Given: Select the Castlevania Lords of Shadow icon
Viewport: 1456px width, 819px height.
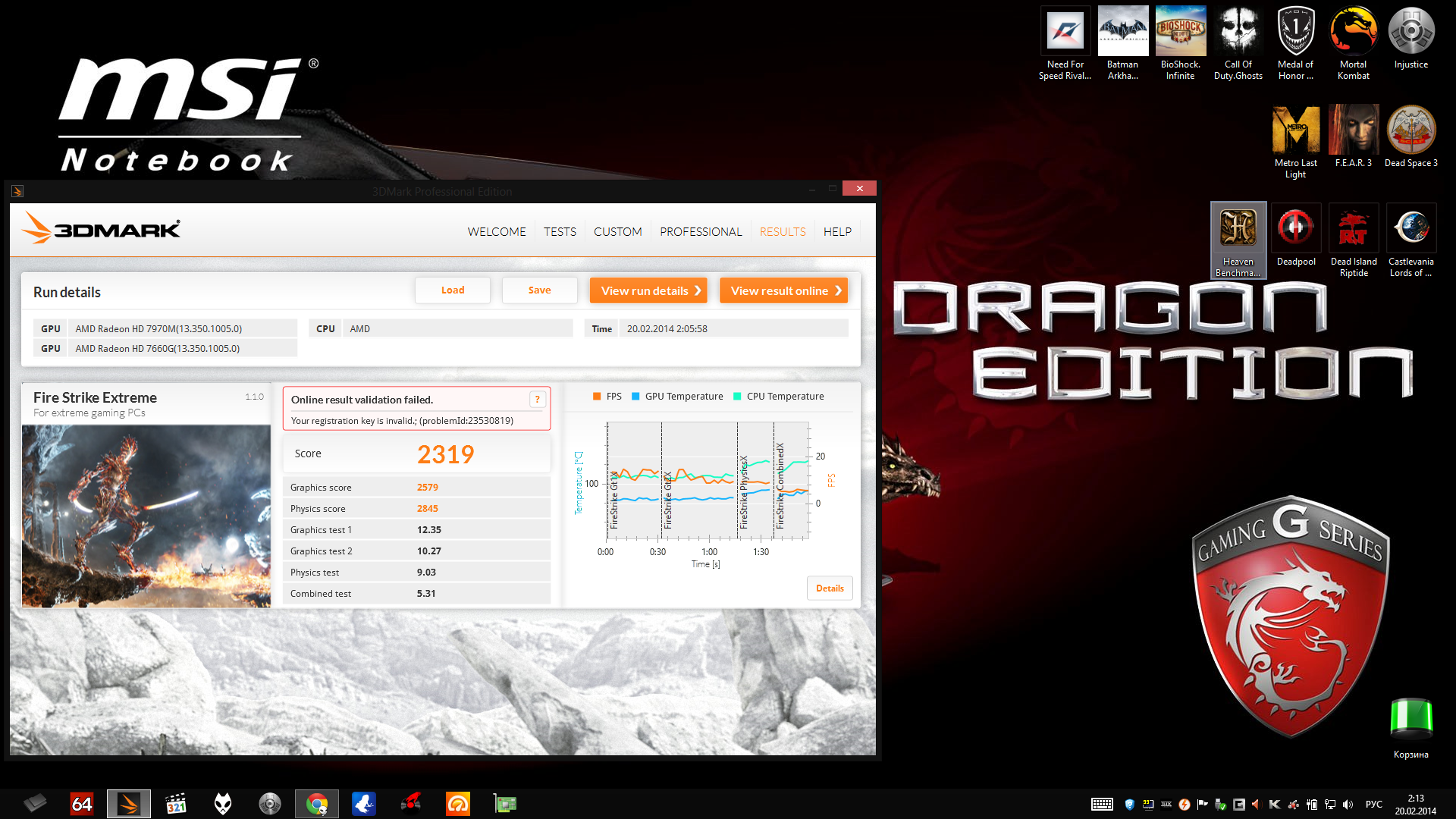Looking at the screenshot, I should tap(1410, 240).
